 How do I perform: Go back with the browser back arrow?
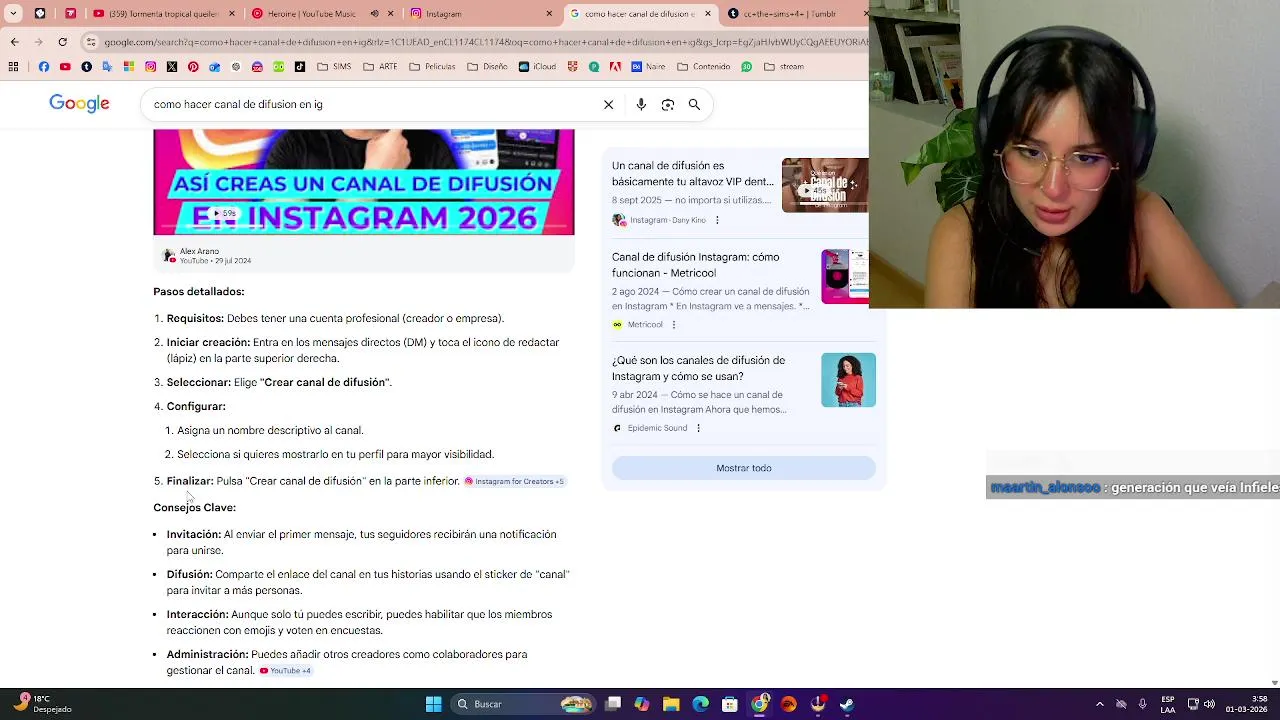click(14, 42)
